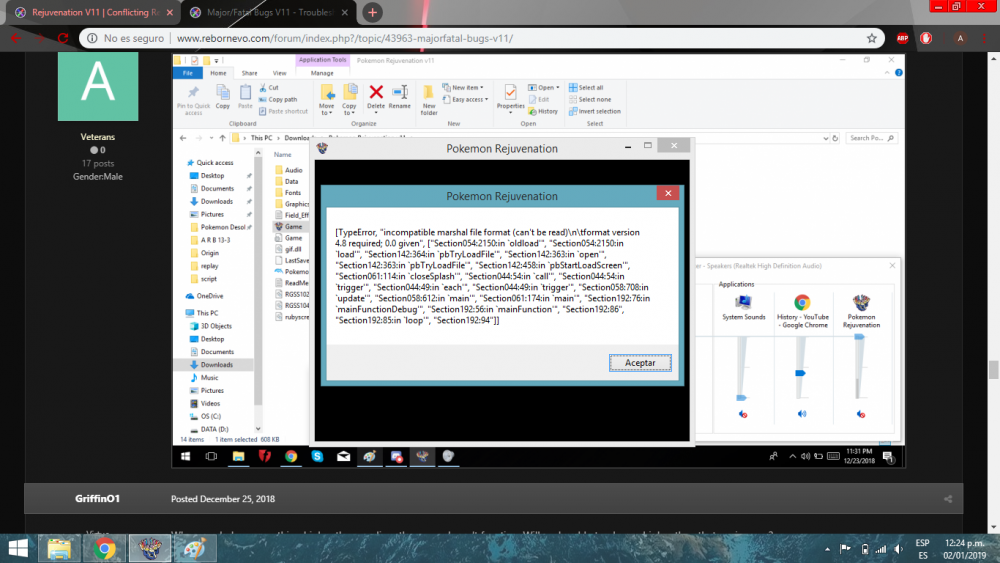The height and width of the screenshot is (563, 1000).
Task: Click the share icon on GriffinO1's post
Action: coord(948,499)
